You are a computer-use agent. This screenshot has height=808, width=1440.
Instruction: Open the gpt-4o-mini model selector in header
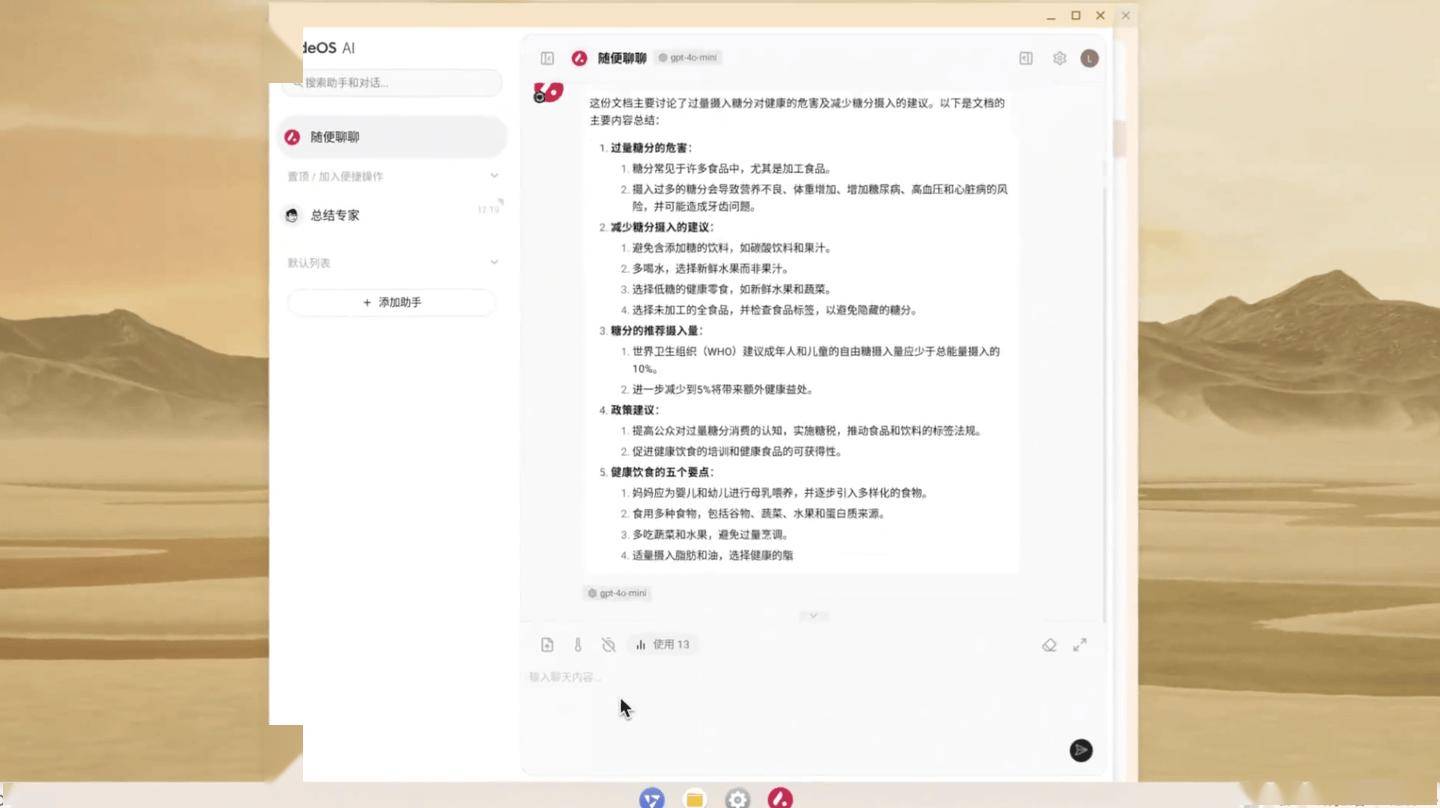coord(688,58)
